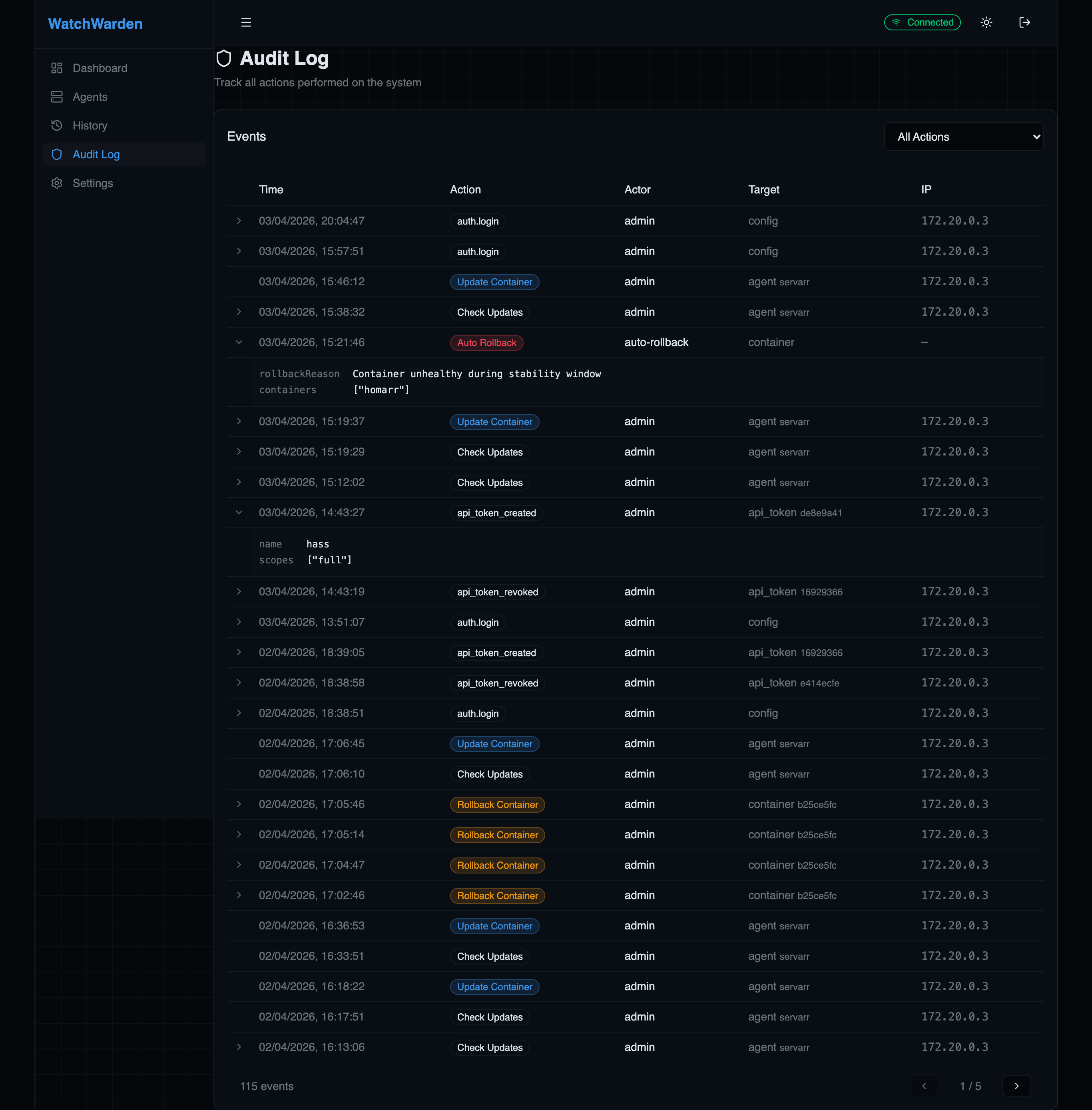Click the Connected status badge
Screen dimensions: 1092x1110
pos(922,22)
